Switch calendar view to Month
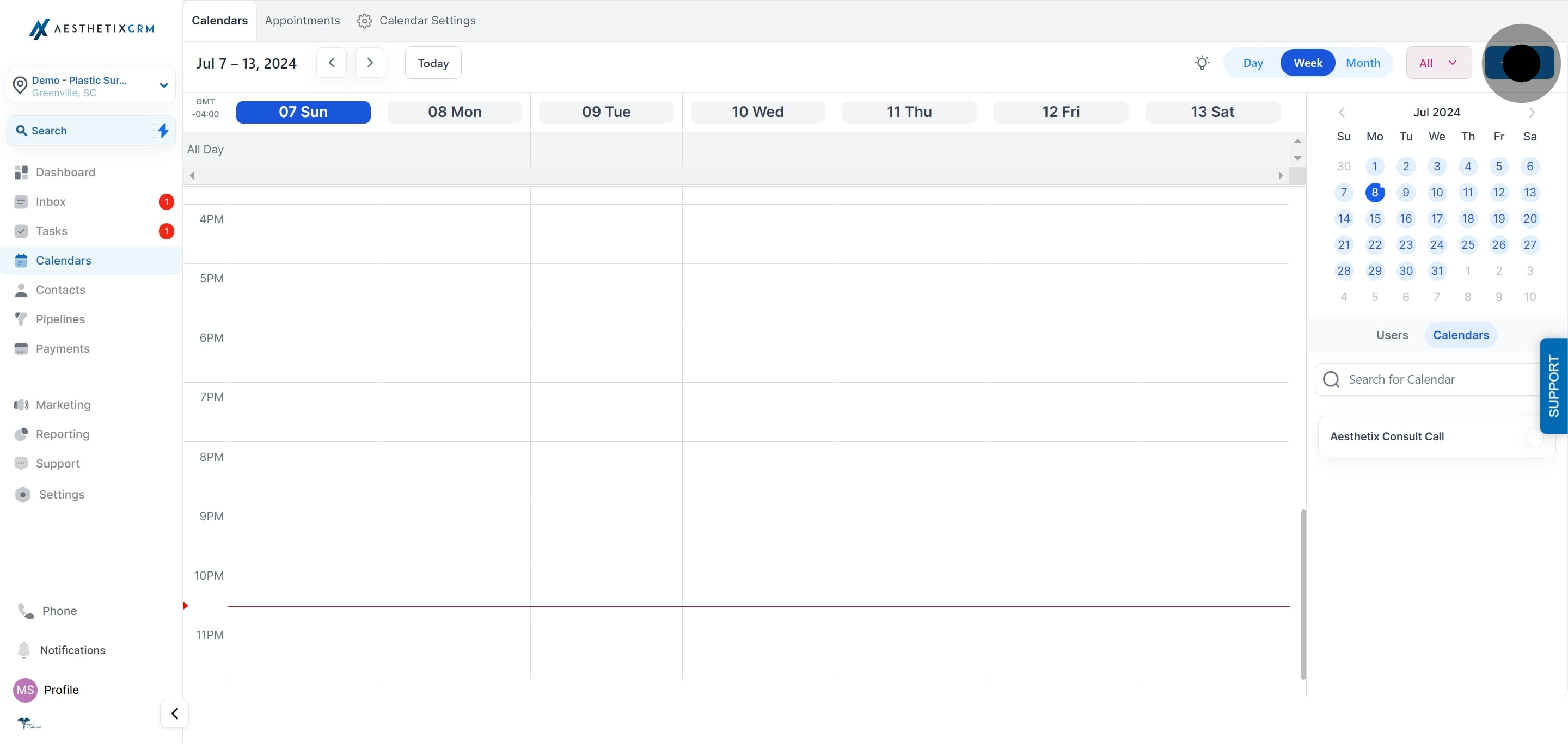 (x=1363, y=63)
